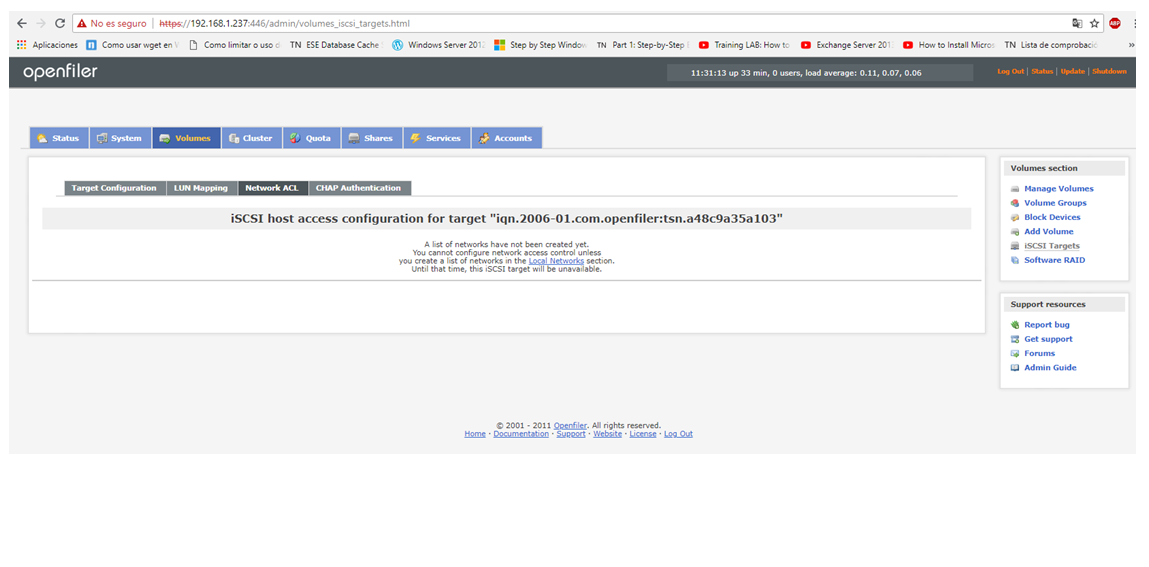Click the openfiler logo
Screen dimensions: 1149x567
[x=60, y=72]
